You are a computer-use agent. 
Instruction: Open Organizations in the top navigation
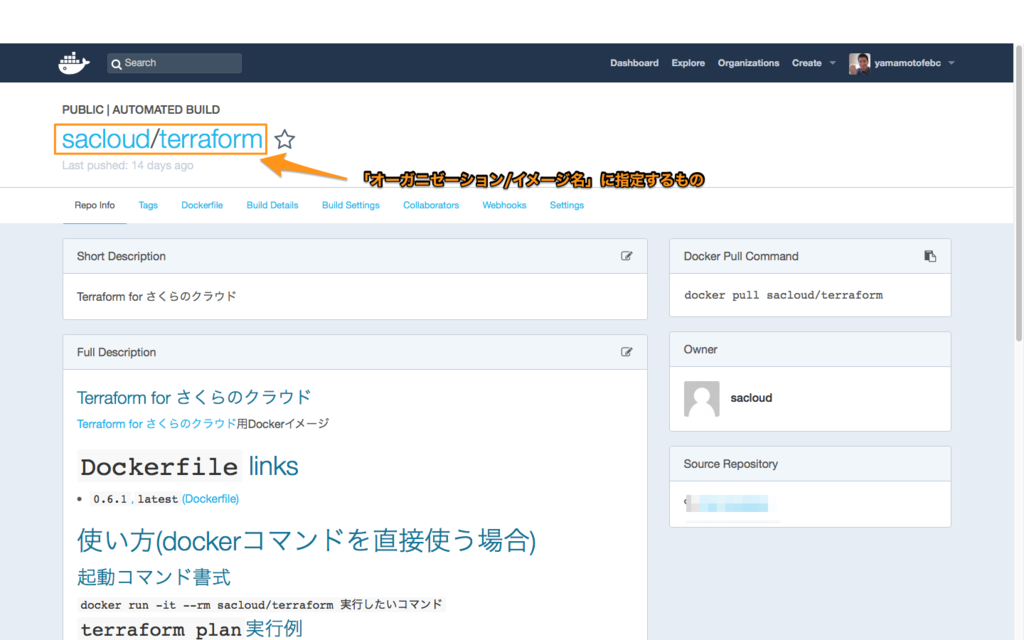(x=748, y=63)
